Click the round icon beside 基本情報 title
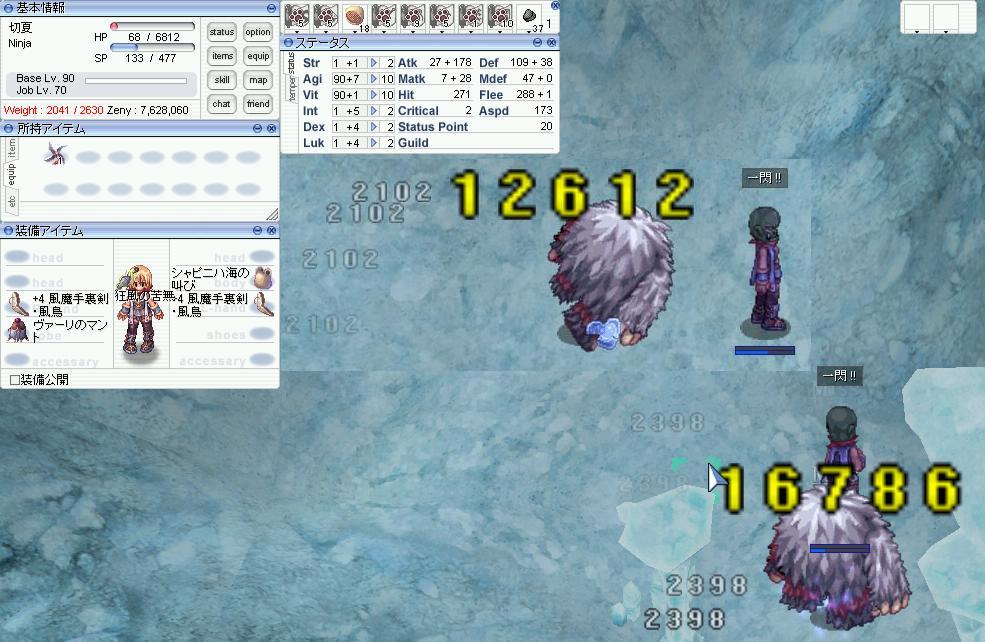 click(8, 8)
